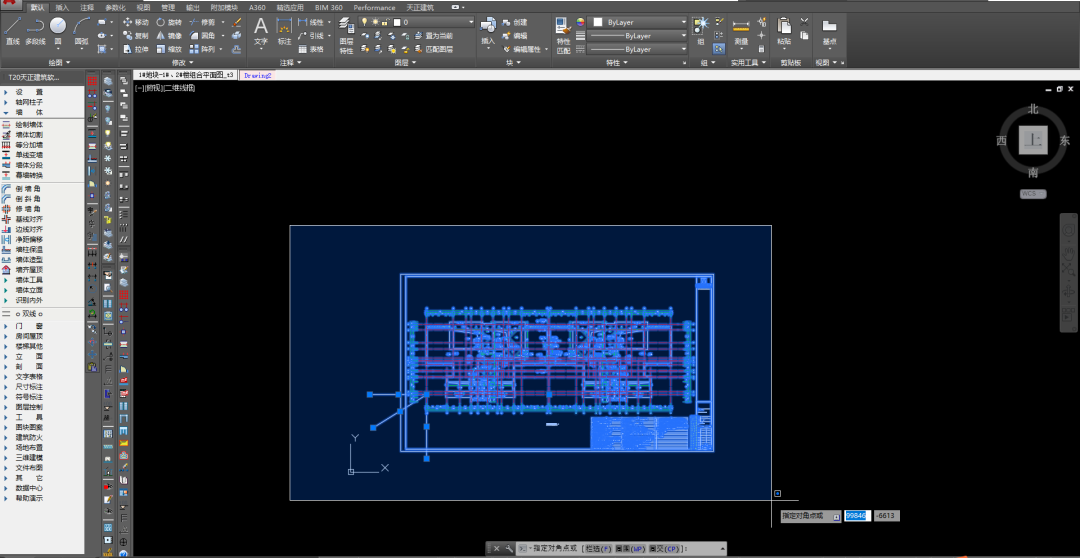Toggle the layer lock icon in layer dropdown
The image size is (1080, 558).
coord(386,21)
